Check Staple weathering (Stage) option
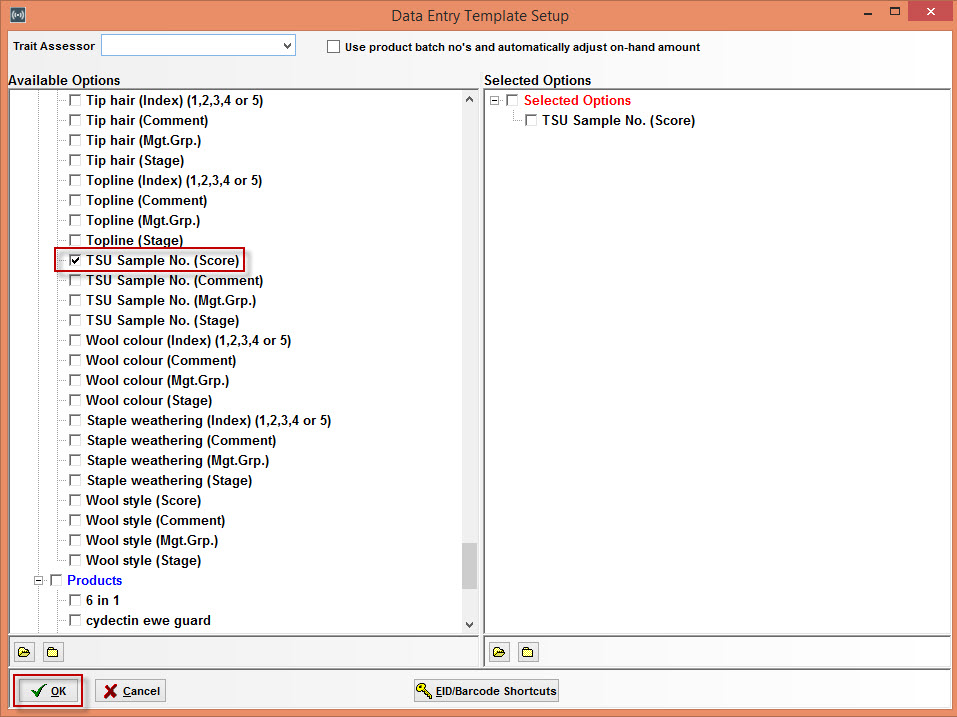Viewport: 957px width, 717px height. click(75, 480)
